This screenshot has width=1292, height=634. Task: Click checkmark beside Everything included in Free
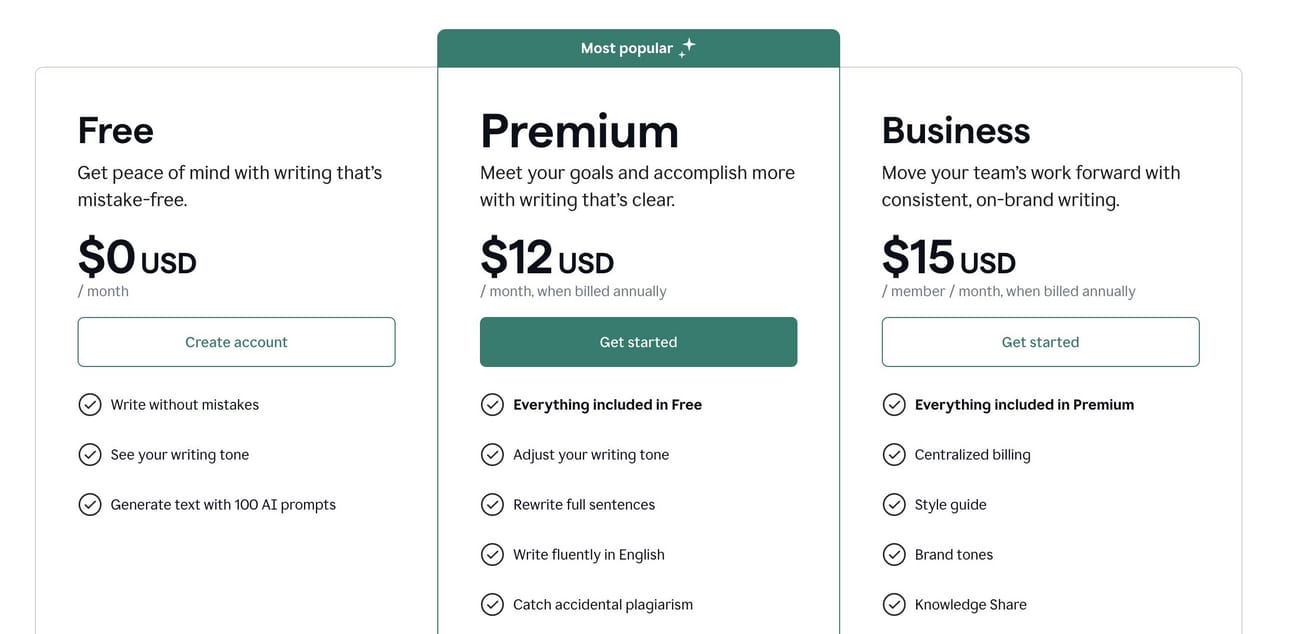pyautogui.click(x=492, y=404)
